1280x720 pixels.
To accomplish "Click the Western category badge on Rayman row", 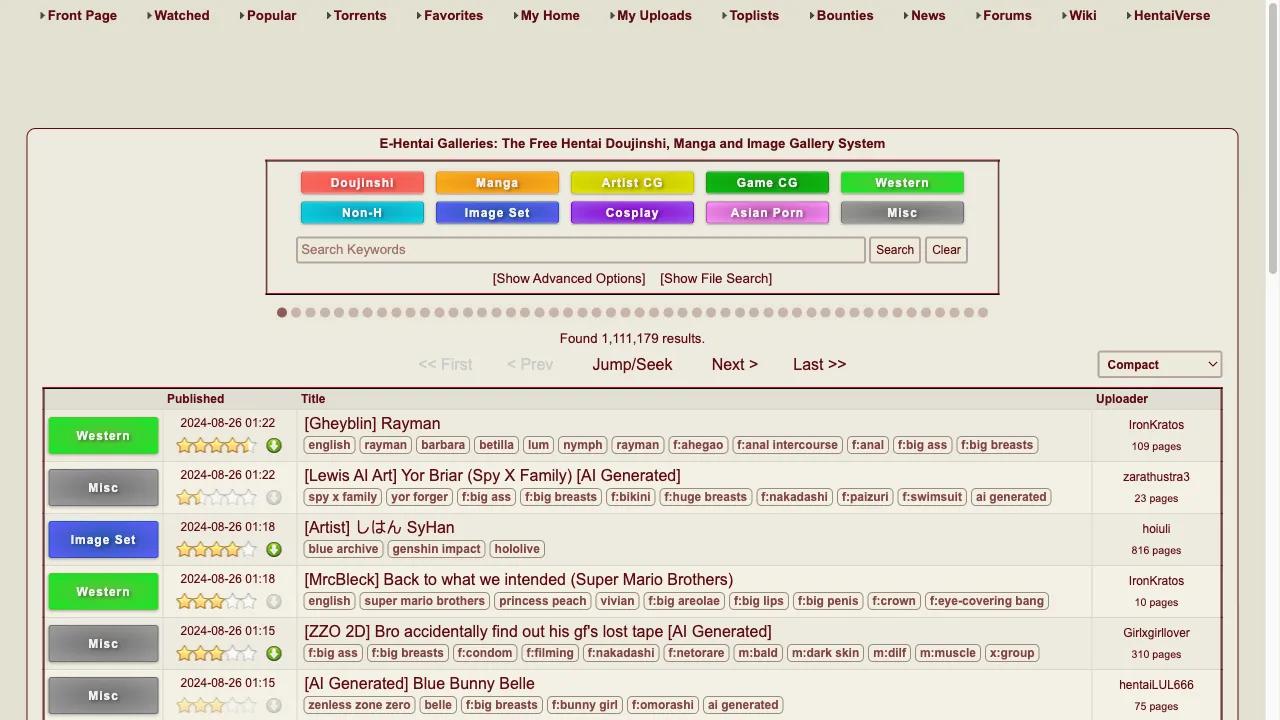I will pos(103,436).
